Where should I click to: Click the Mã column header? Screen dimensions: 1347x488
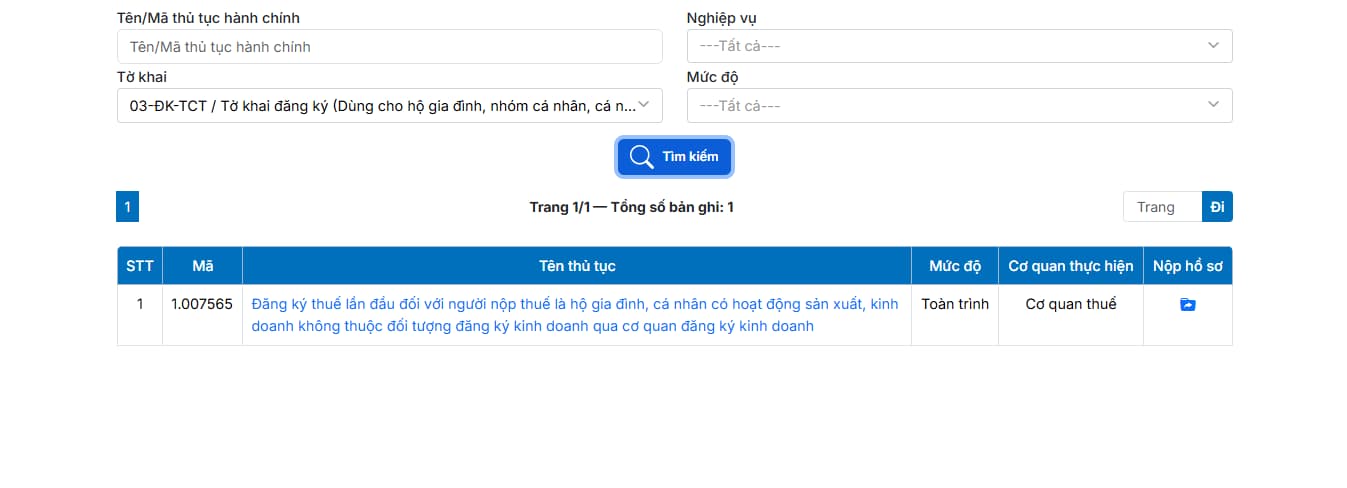(203, 266)
